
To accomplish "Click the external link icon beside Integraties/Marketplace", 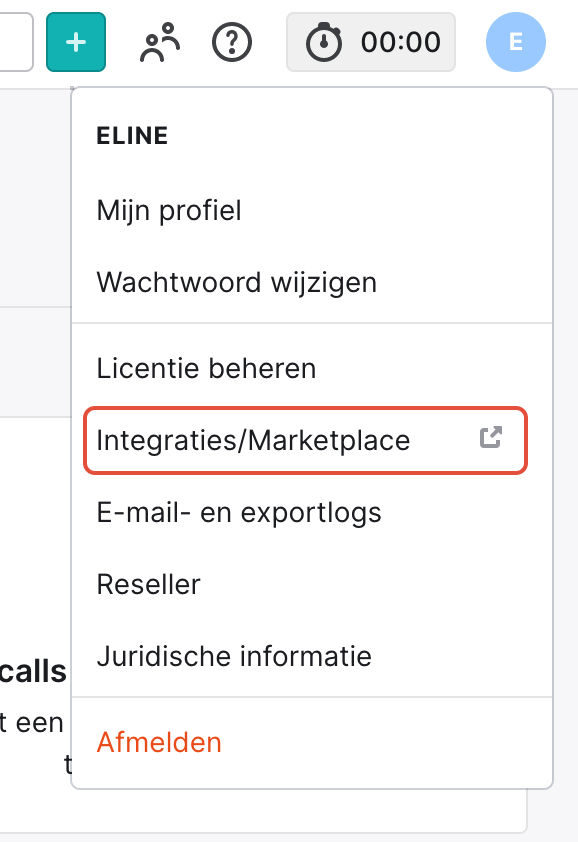I will pos(490,437).
